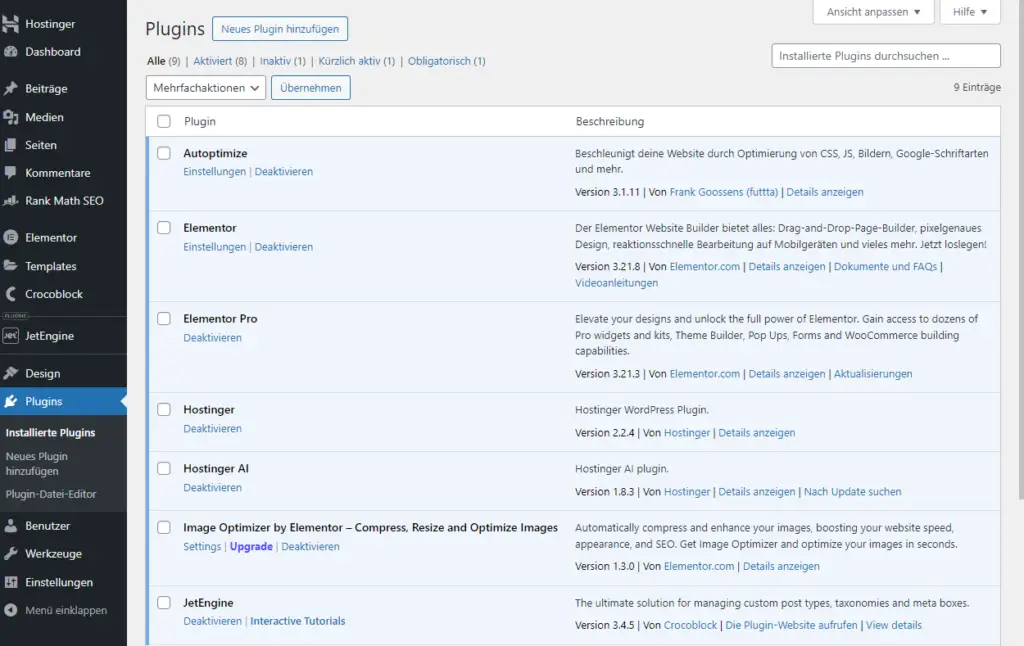This screenshot has width=1024, height=646.
Task: Click the Seiten pages icon
Action: (x=10, y=145)
